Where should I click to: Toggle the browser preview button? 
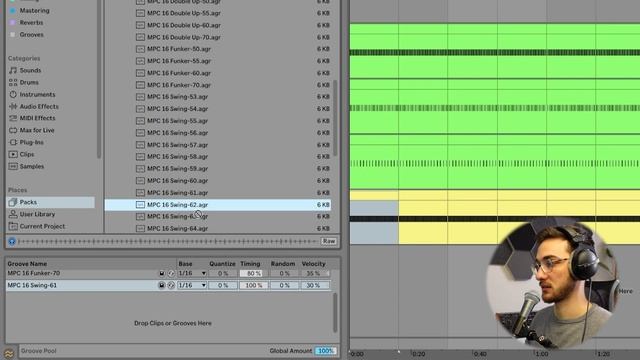(12, 241)
